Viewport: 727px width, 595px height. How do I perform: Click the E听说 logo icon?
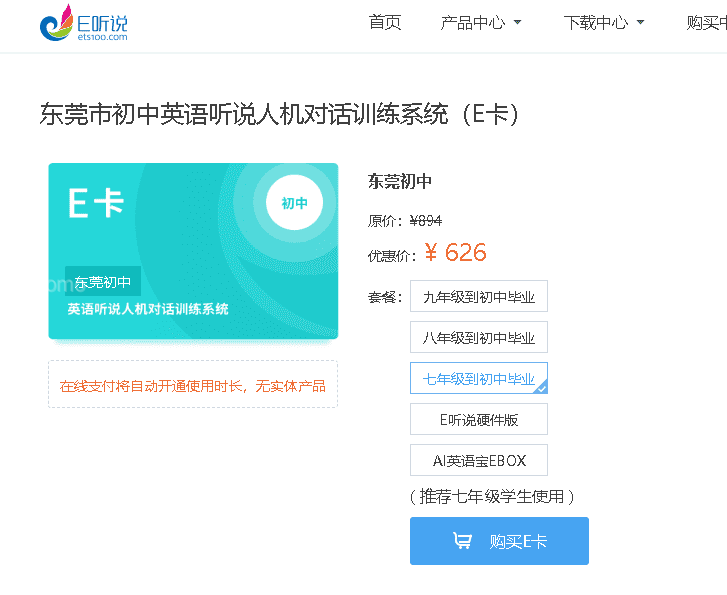(56, 24)
